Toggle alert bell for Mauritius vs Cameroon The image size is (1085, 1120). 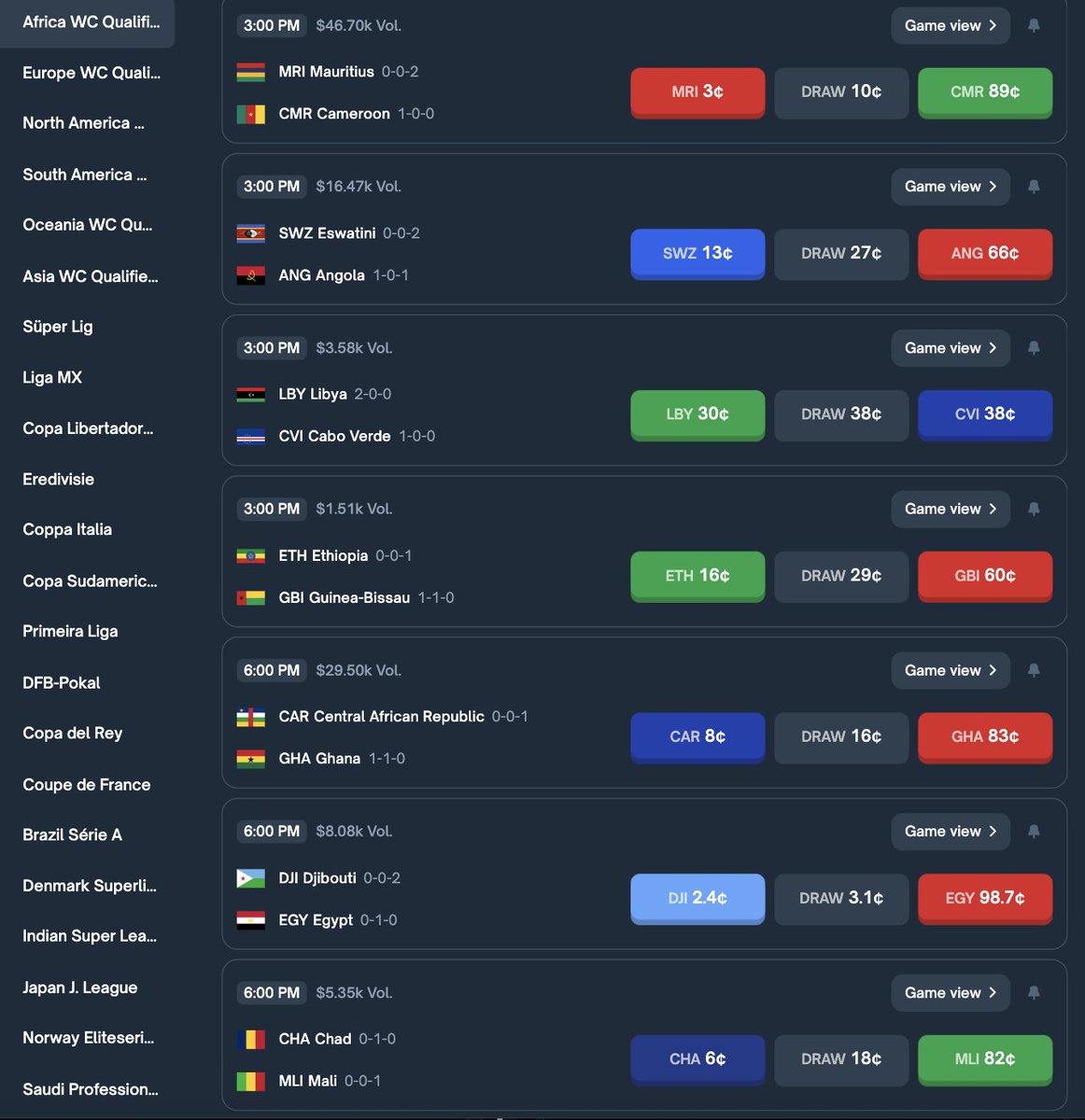point(1034,26)
